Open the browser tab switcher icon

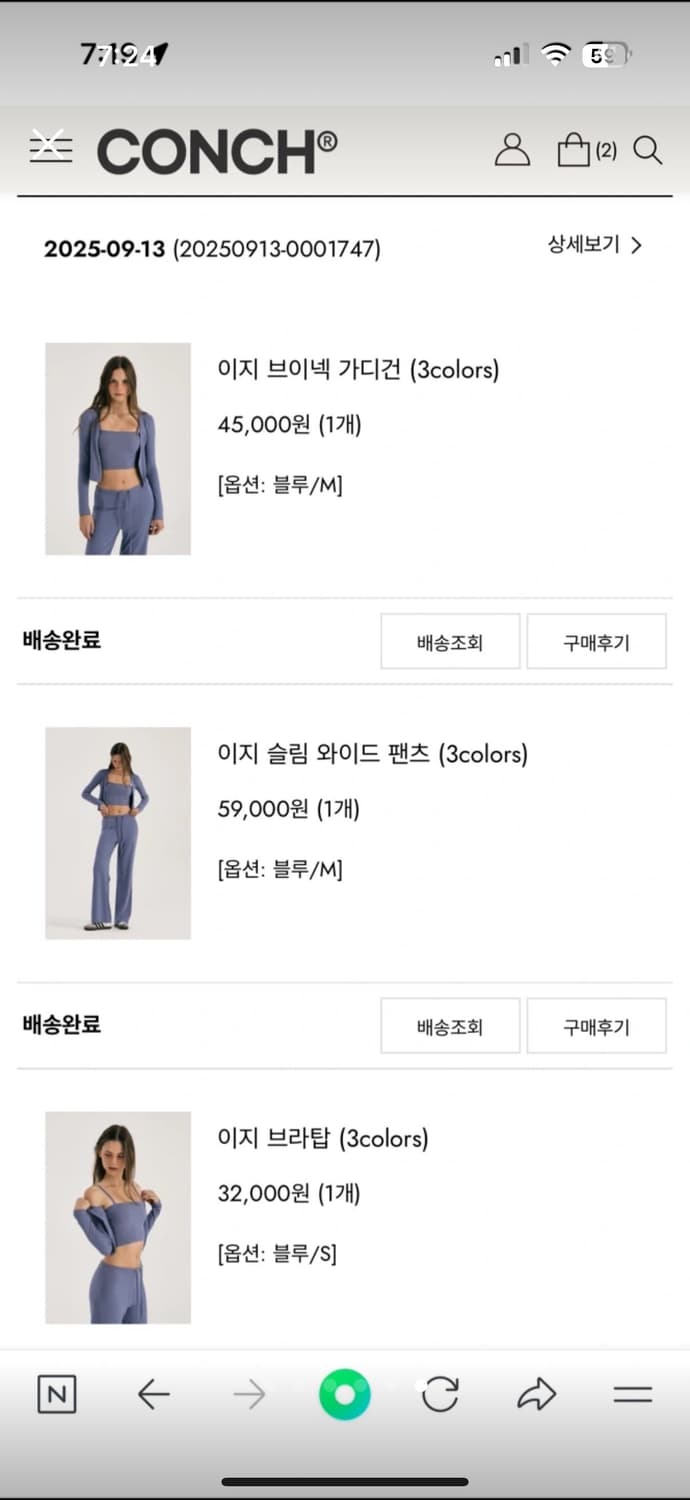[x=633, y=1394]
